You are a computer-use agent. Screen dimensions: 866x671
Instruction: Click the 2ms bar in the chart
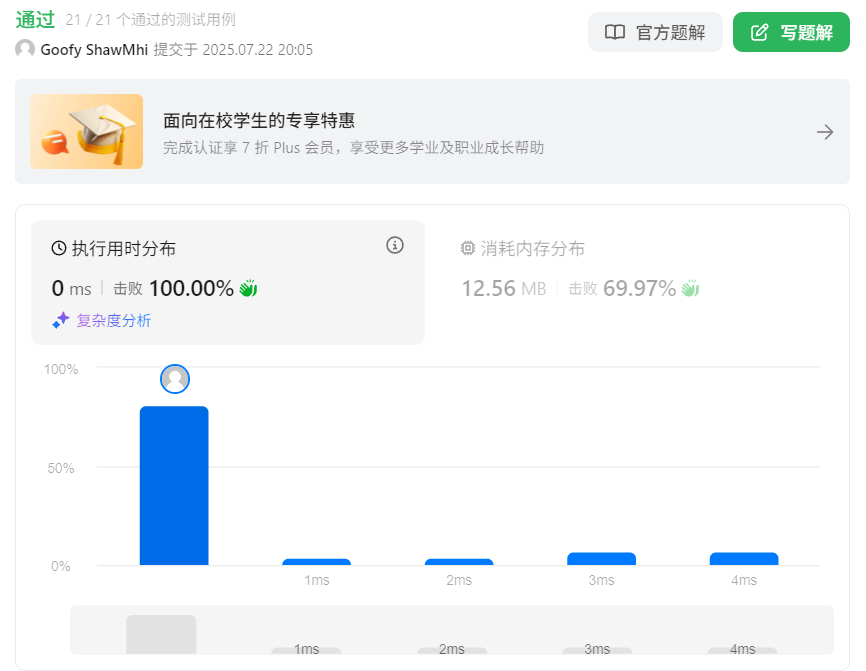[459, 562]
